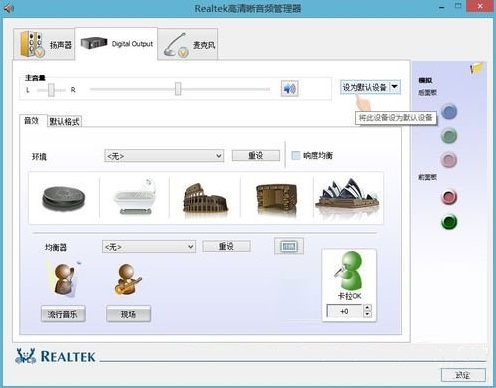The width and height of the screenshot is (496, 388).
Task: Open the 环境 environment dropdown
Action: [164, 156]
